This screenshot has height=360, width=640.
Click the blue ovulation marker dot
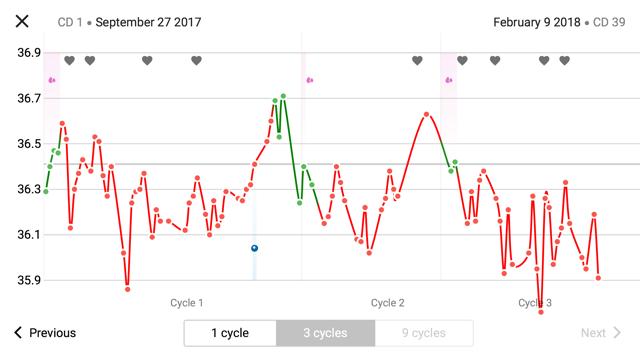pos(254,248)
